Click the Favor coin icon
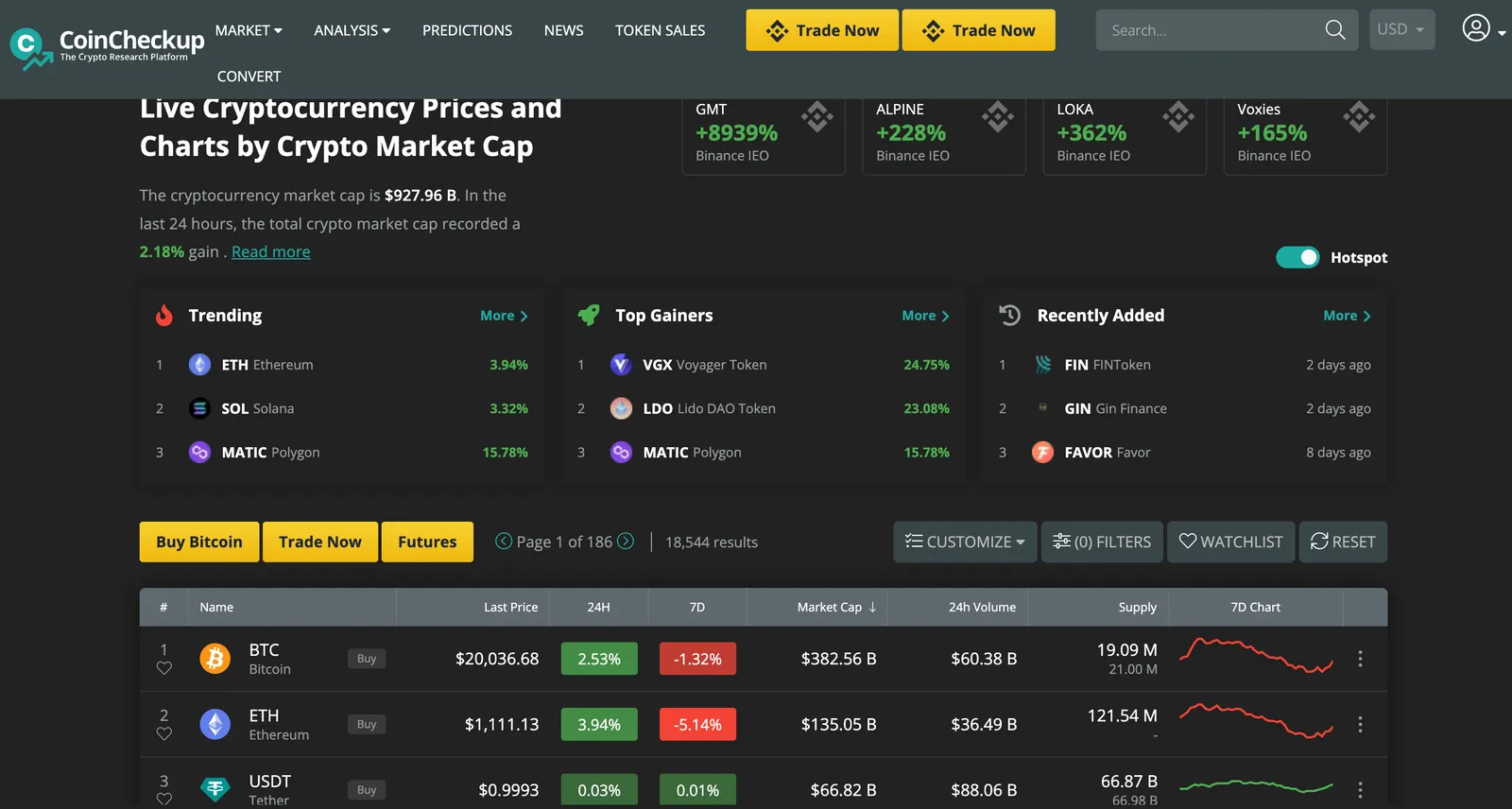 point(1042,453)
